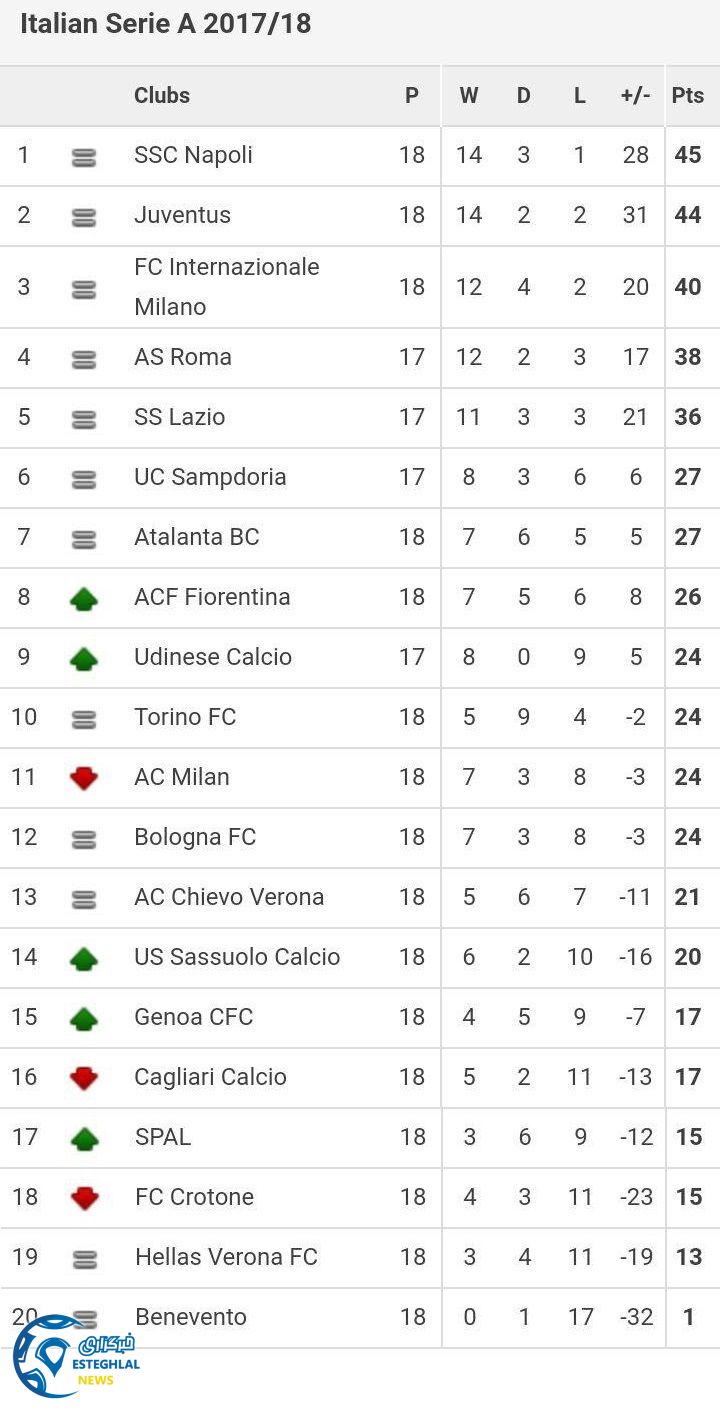Viewport: 720px width, 1420px height.
Task: Click Napoli's 45 points value
Action: click(687, 155)
